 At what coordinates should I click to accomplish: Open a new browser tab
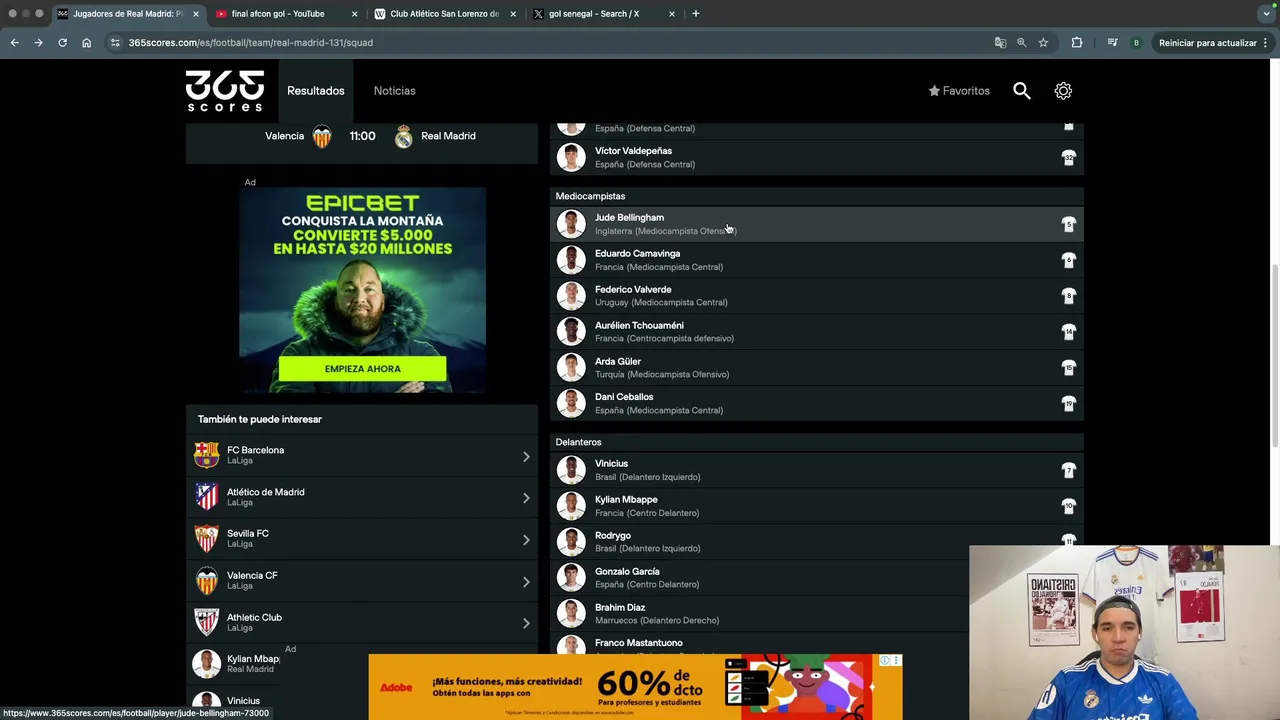(696, 14)
